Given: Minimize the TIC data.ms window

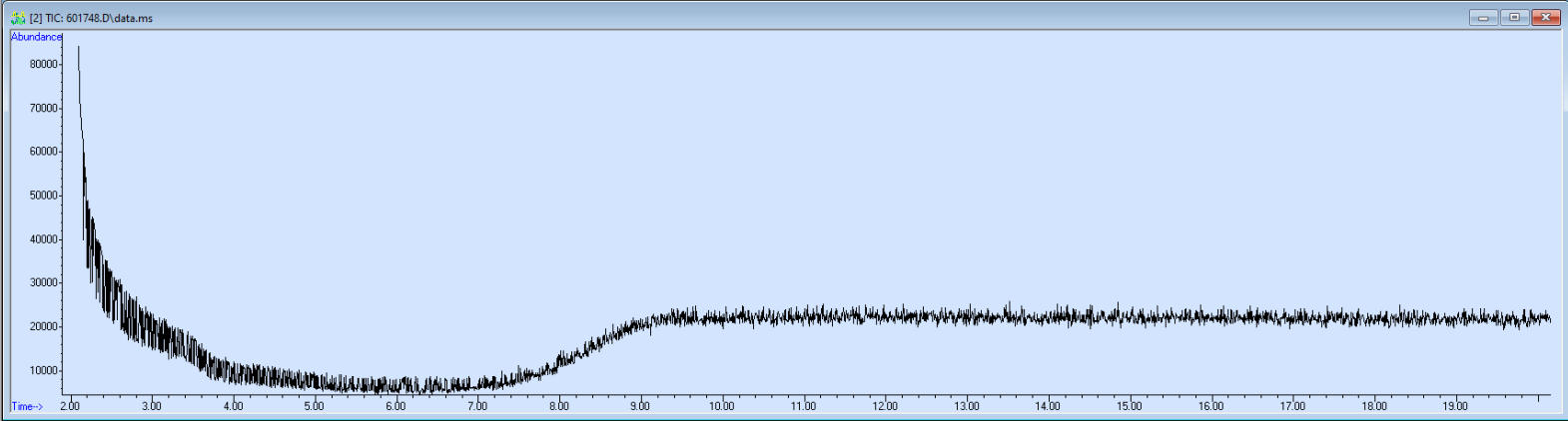Looking at the screenshot, I should point(1483,17).
